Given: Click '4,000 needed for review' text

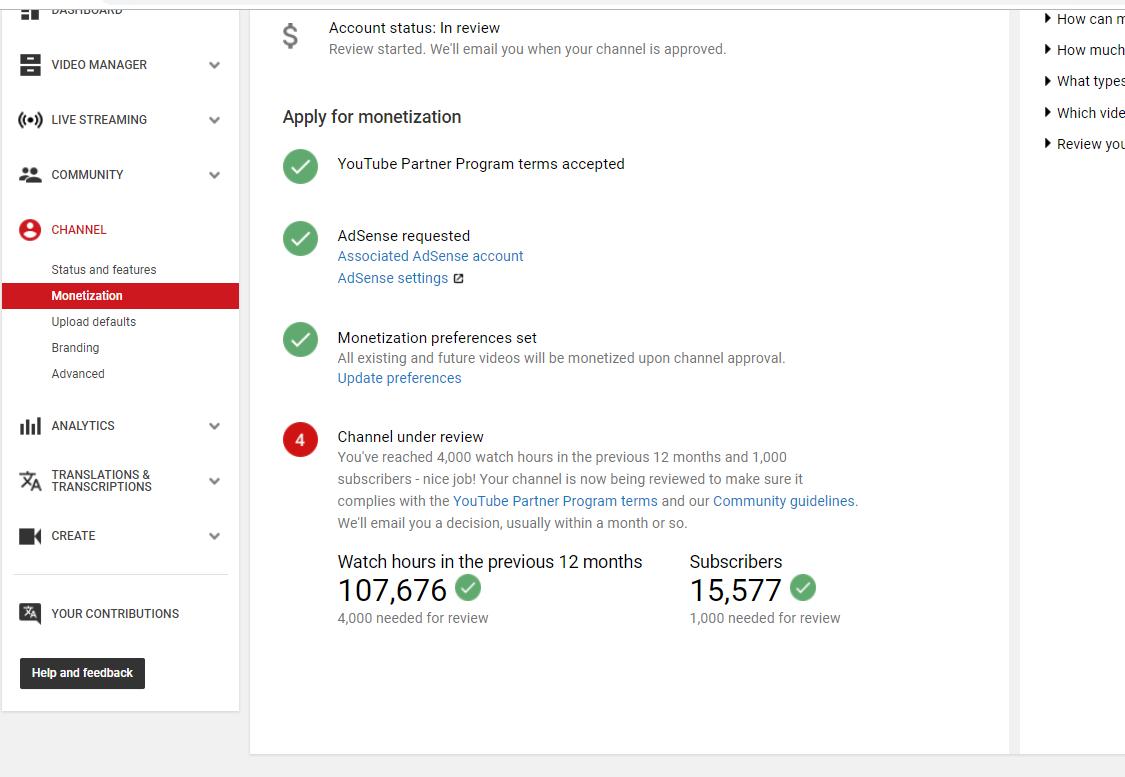Looking at the screenshot, I should 413,618.
